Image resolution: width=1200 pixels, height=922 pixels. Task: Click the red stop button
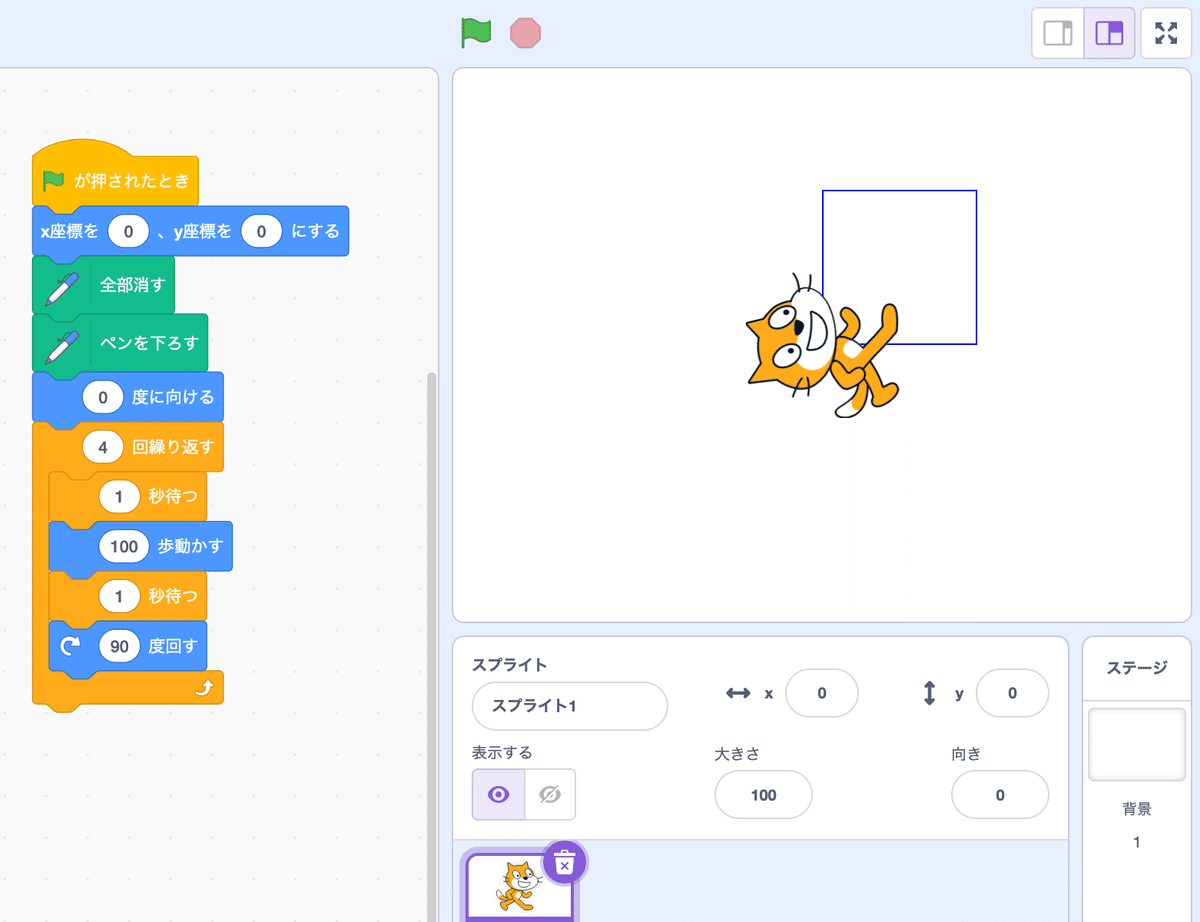(525, 33)
